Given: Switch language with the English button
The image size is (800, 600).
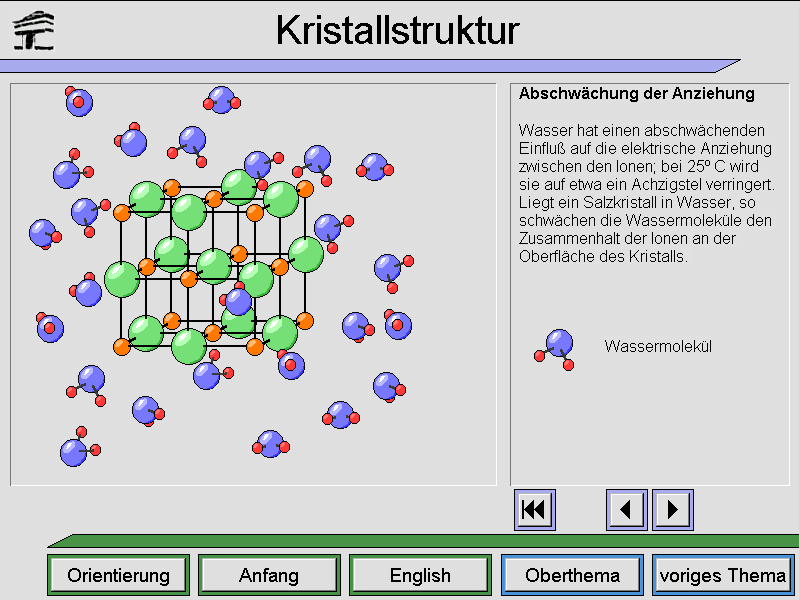Looking at the screenshot, I should click(x=420, y=576).
